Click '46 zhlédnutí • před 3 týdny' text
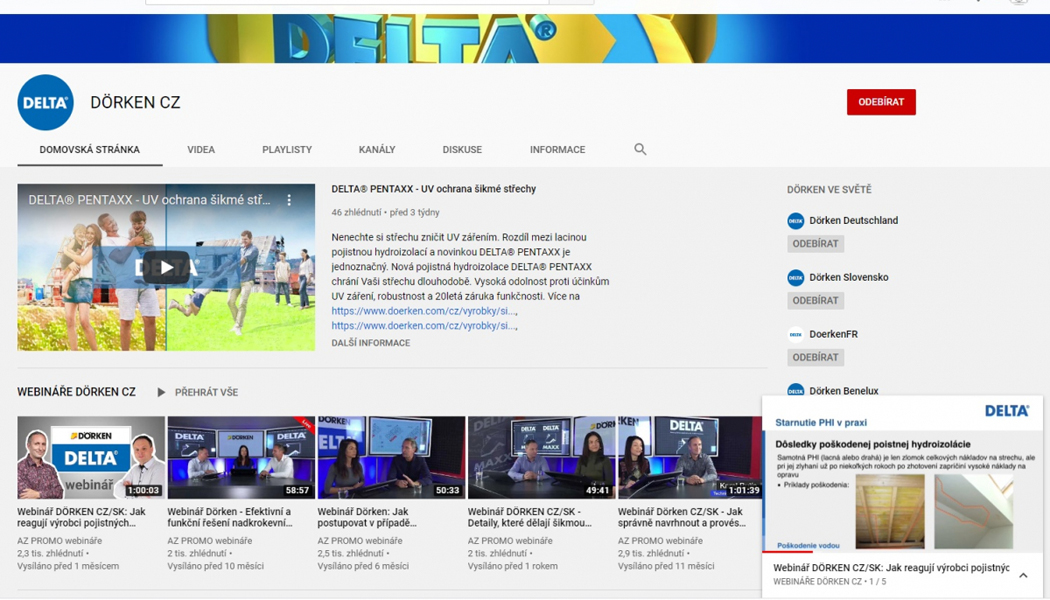1050x600 pixels. (385, 212)
